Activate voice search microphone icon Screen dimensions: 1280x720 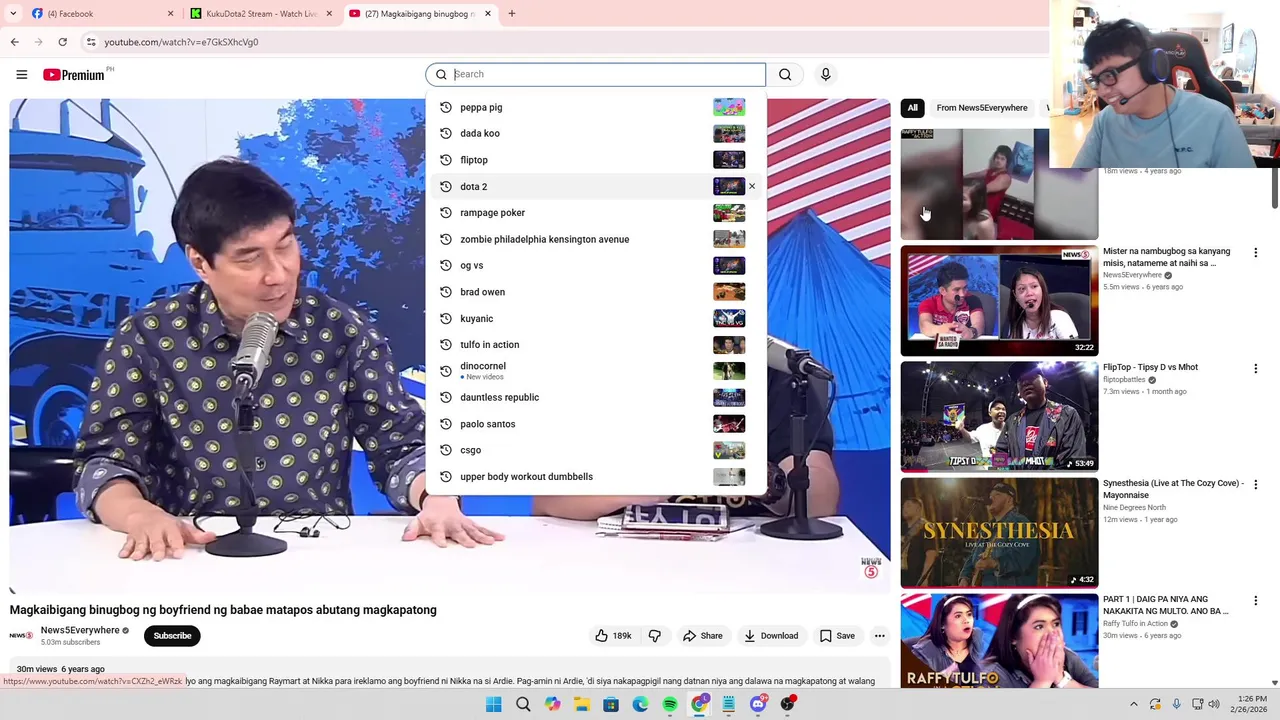[x=825, y=74]
